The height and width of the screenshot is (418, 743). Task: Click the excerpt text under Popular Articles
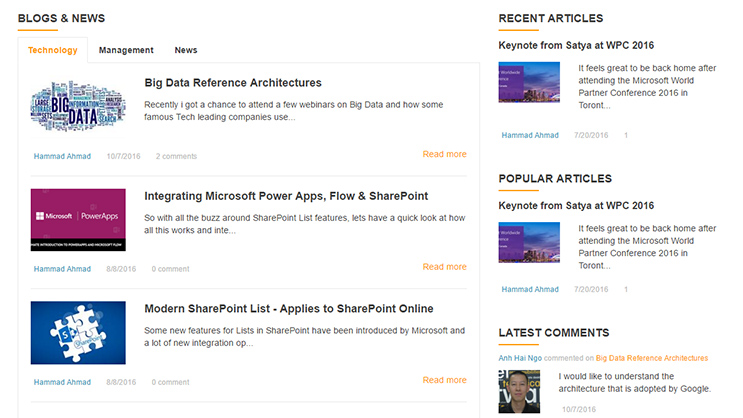647,247
